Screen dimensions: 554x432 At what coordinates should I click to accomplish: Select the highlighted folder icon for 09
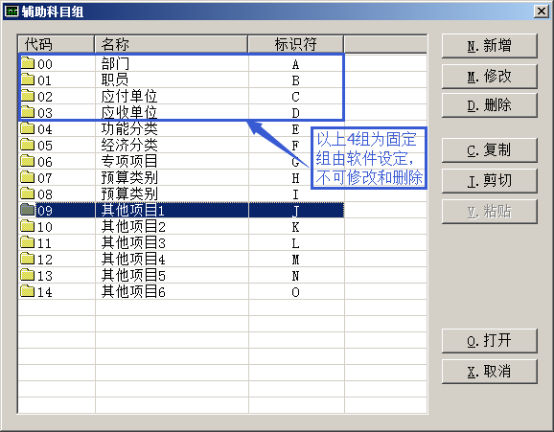coord(27,209)
